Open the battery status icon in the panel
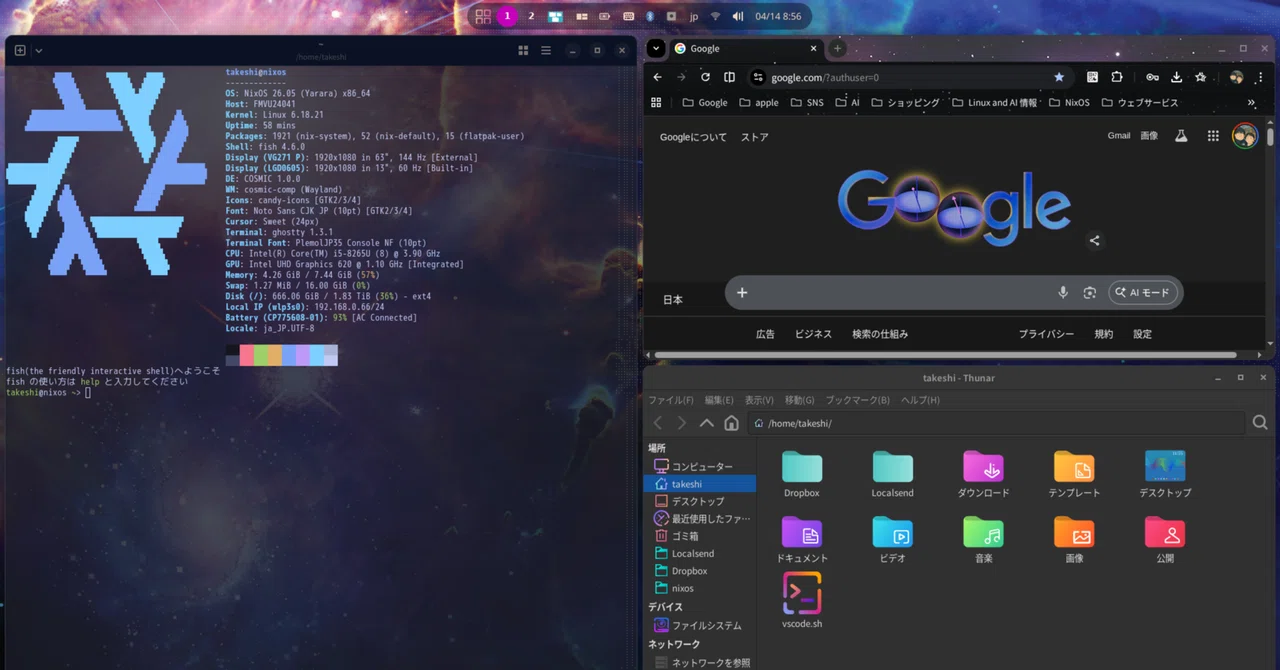Image resolution: width=1280 pixels, height=670 pixels. point(605,16)
